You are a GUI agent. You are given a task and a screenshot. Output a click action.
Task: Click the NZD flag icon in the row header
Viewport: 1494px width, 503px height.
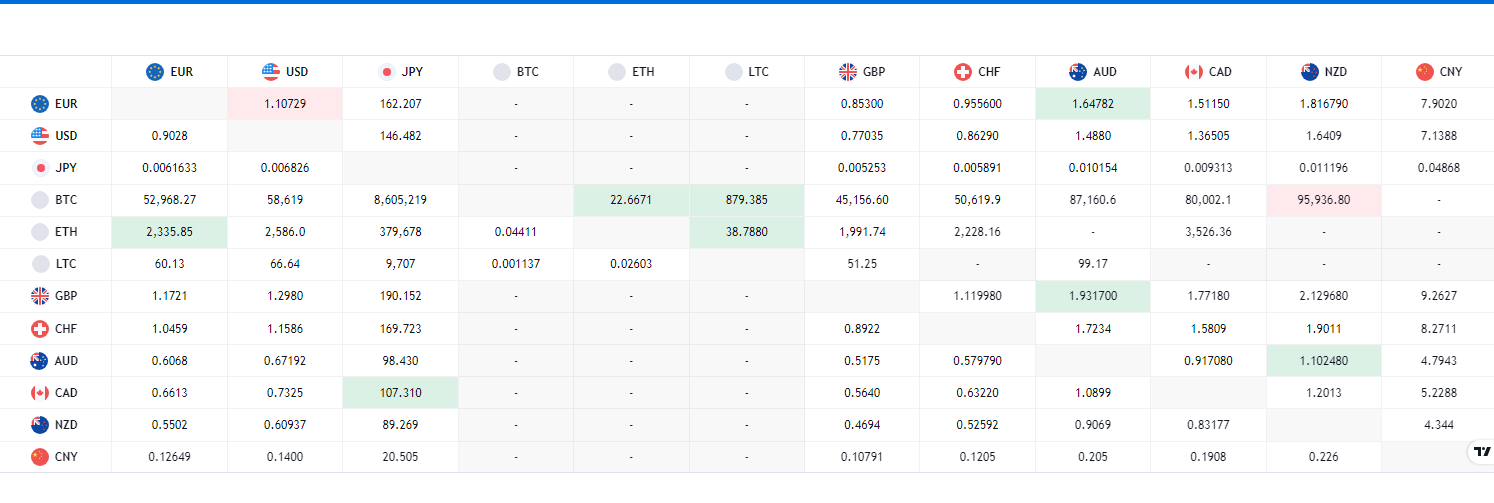coord(40,425)
